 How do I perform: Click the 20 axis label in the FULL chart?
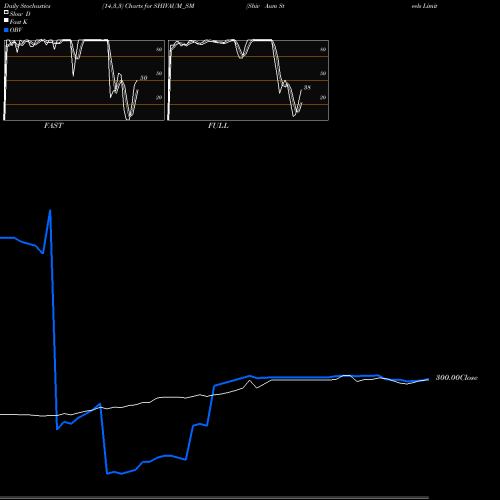pos(323,97)
